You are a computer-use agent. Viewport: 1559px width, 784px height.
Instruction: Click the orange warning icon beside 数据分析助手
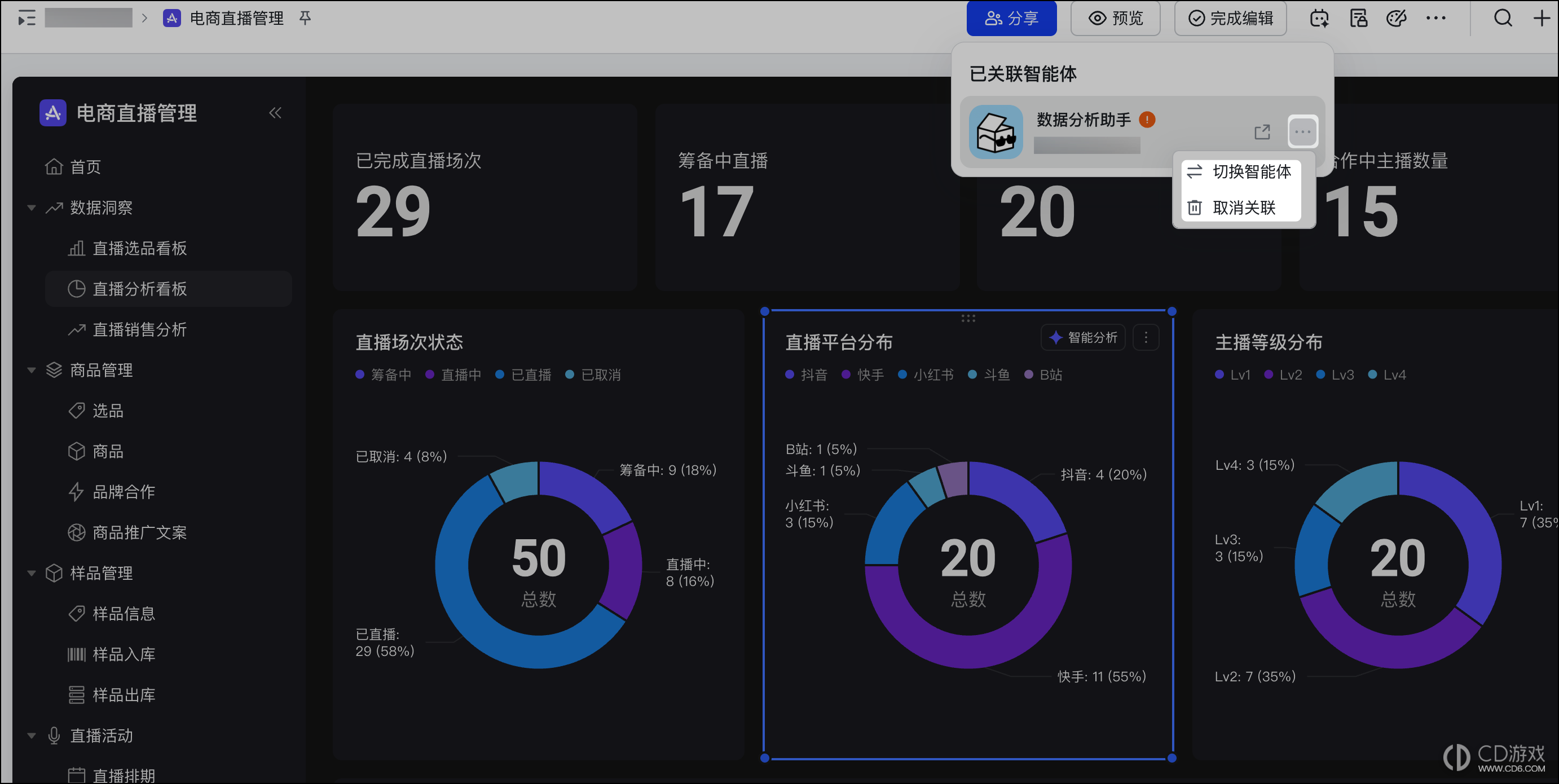pyautogui.click(x=1146, y=120)
